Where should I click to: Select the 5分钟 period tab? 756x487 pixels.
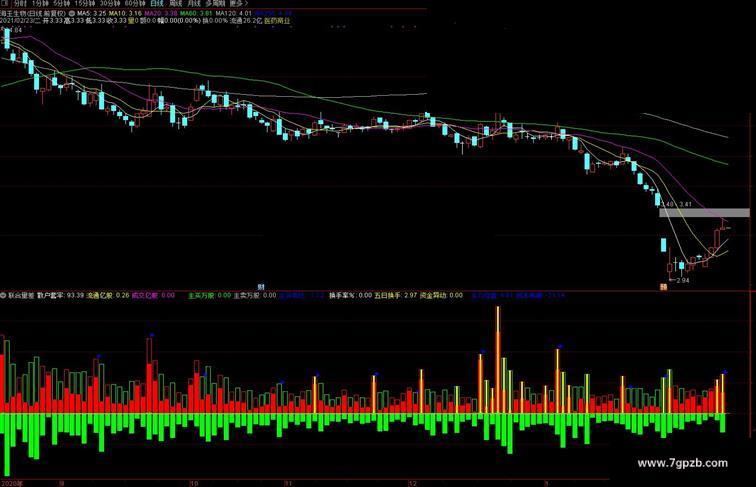(x=62, y=3)
